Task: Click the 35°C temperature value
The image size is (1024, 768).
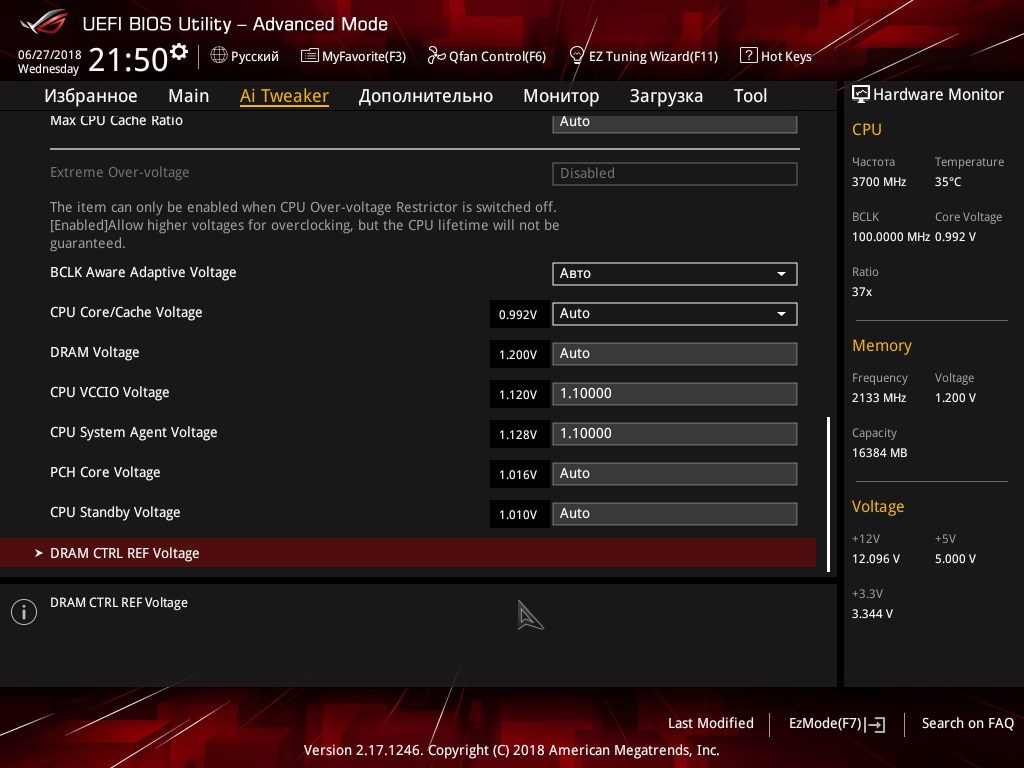Action: [948, 182]
